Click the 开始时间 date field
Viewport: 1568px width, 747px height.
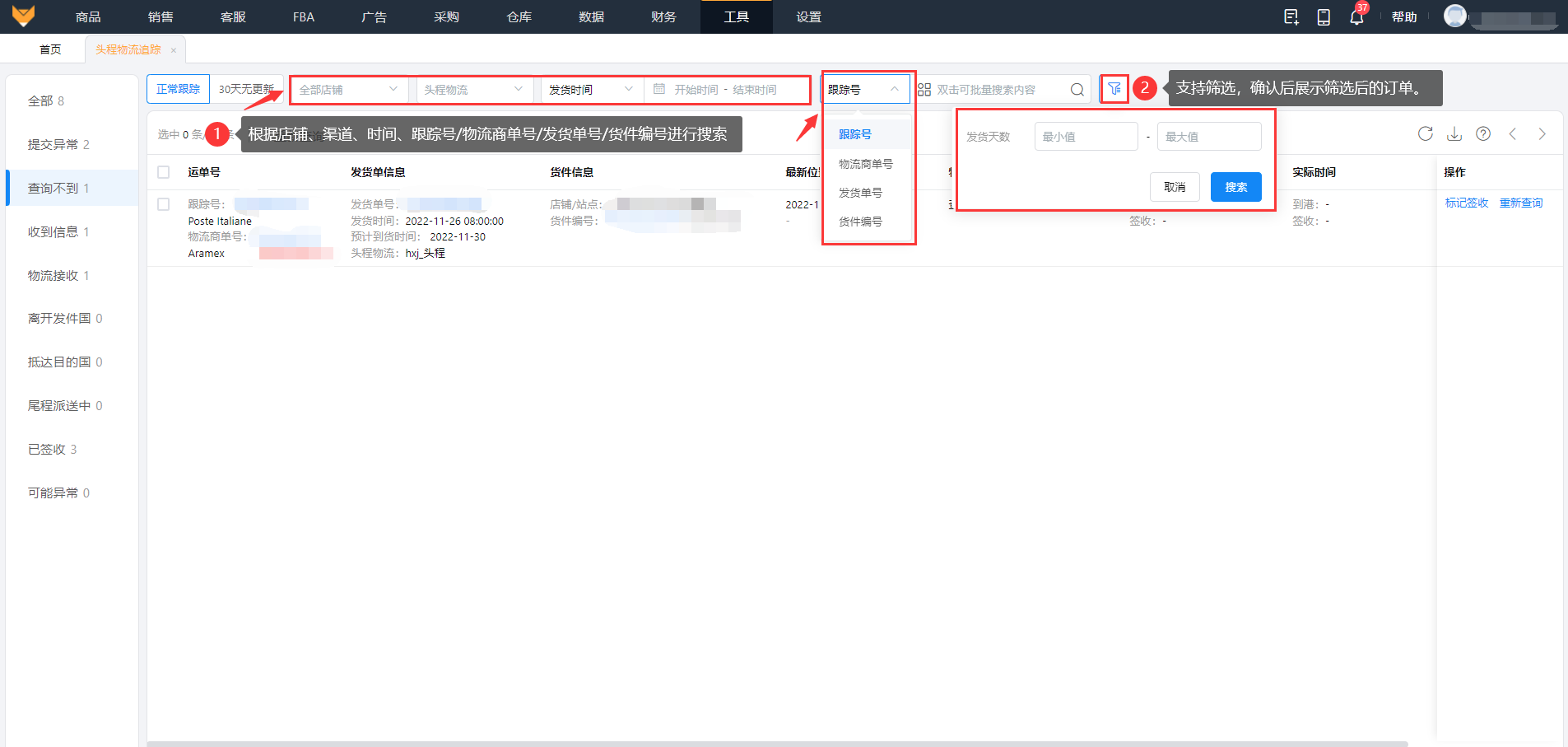click(696, 89)
